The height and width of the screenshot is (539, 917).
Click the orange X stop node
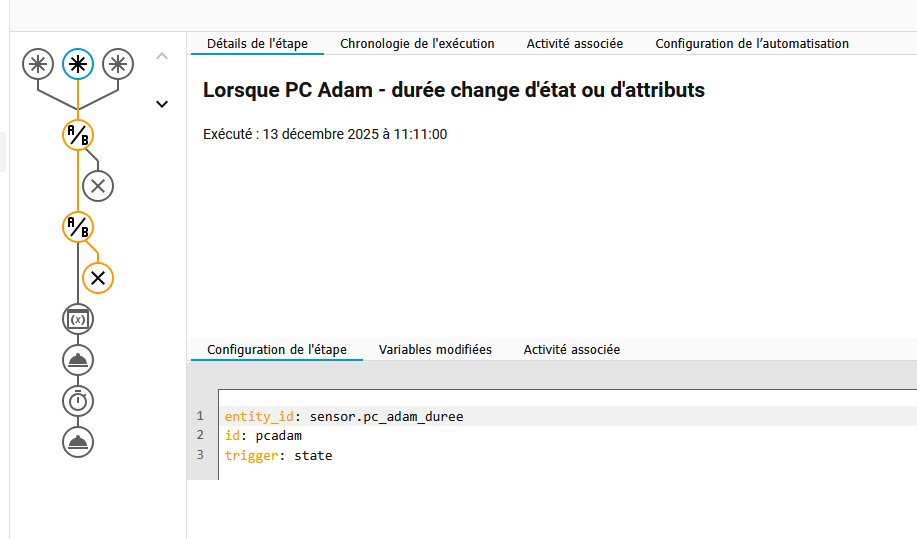tap(98, 278)
